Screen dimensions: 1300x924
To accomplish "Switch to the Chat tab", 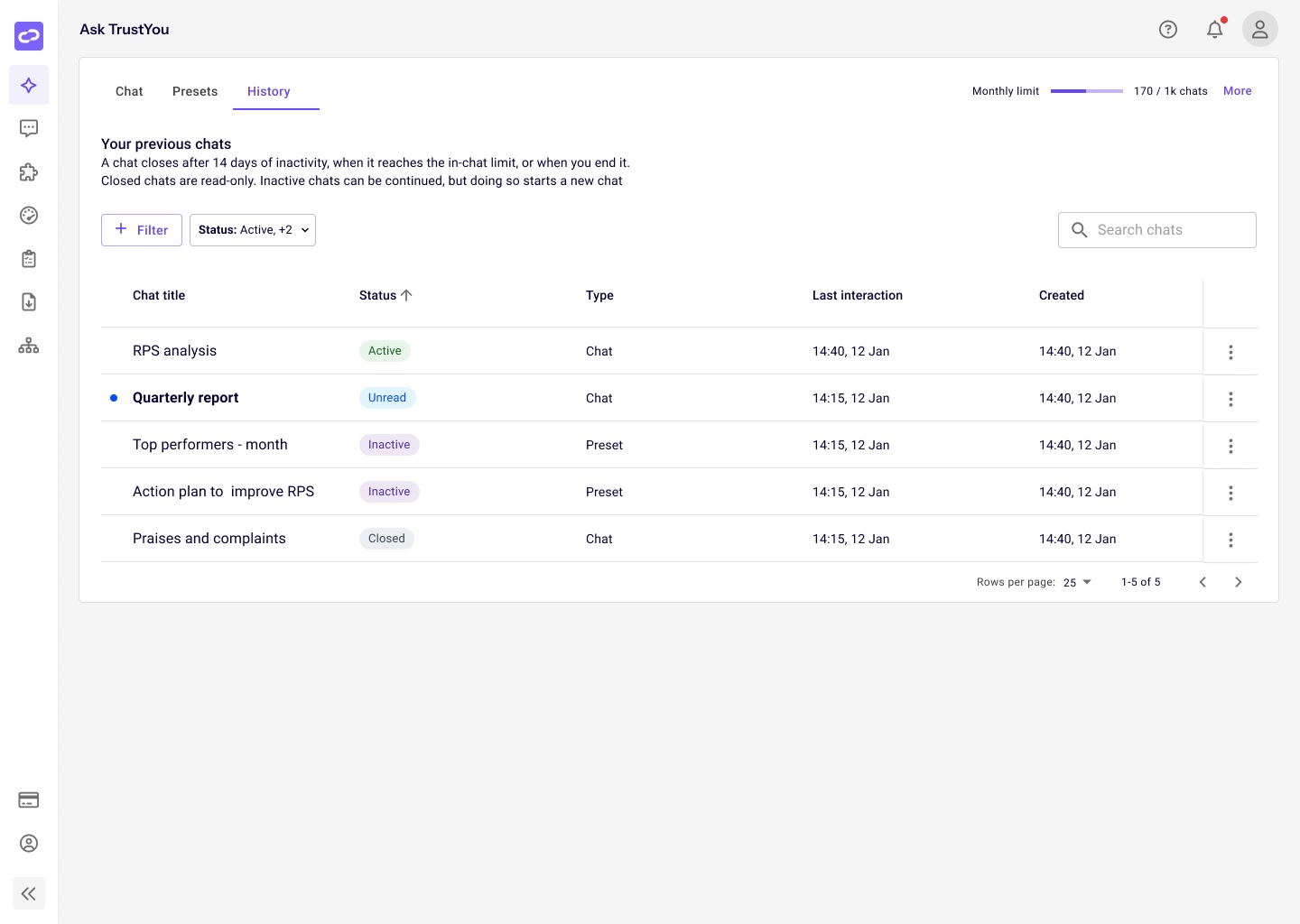I will click(129, 91).
